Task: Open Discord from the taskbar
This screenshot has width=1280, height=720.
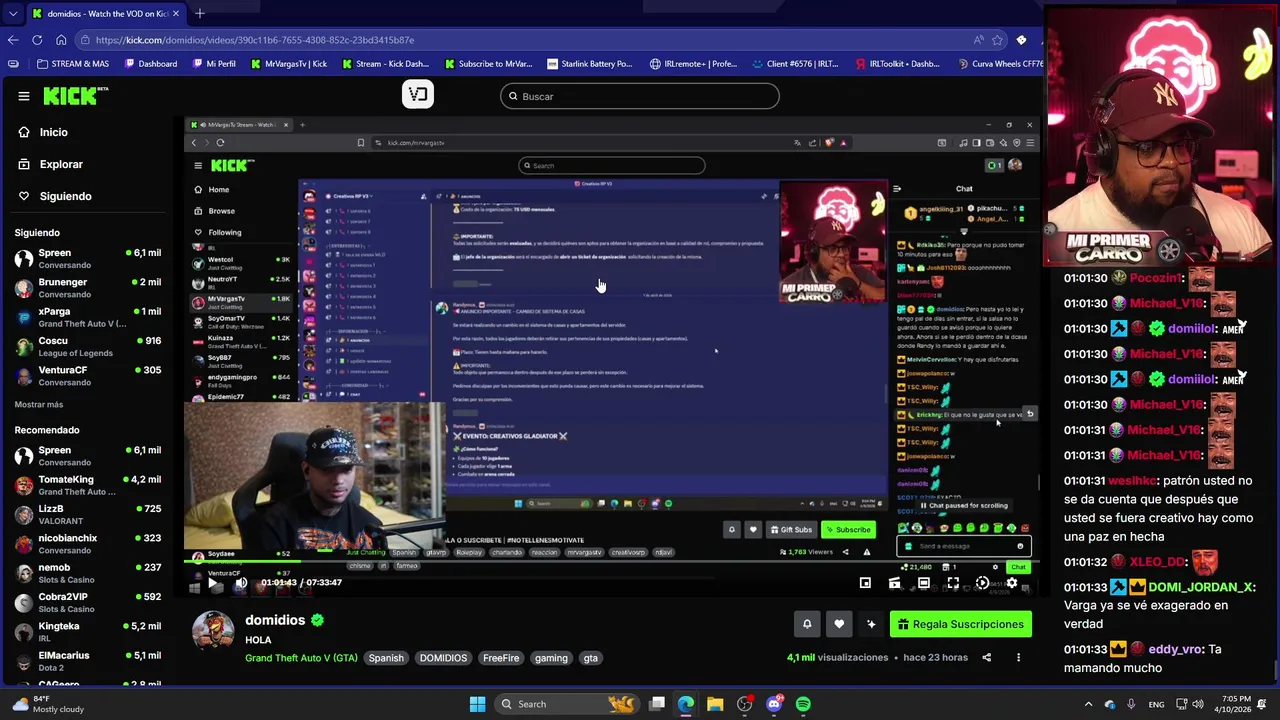Action: pos(774,704)
